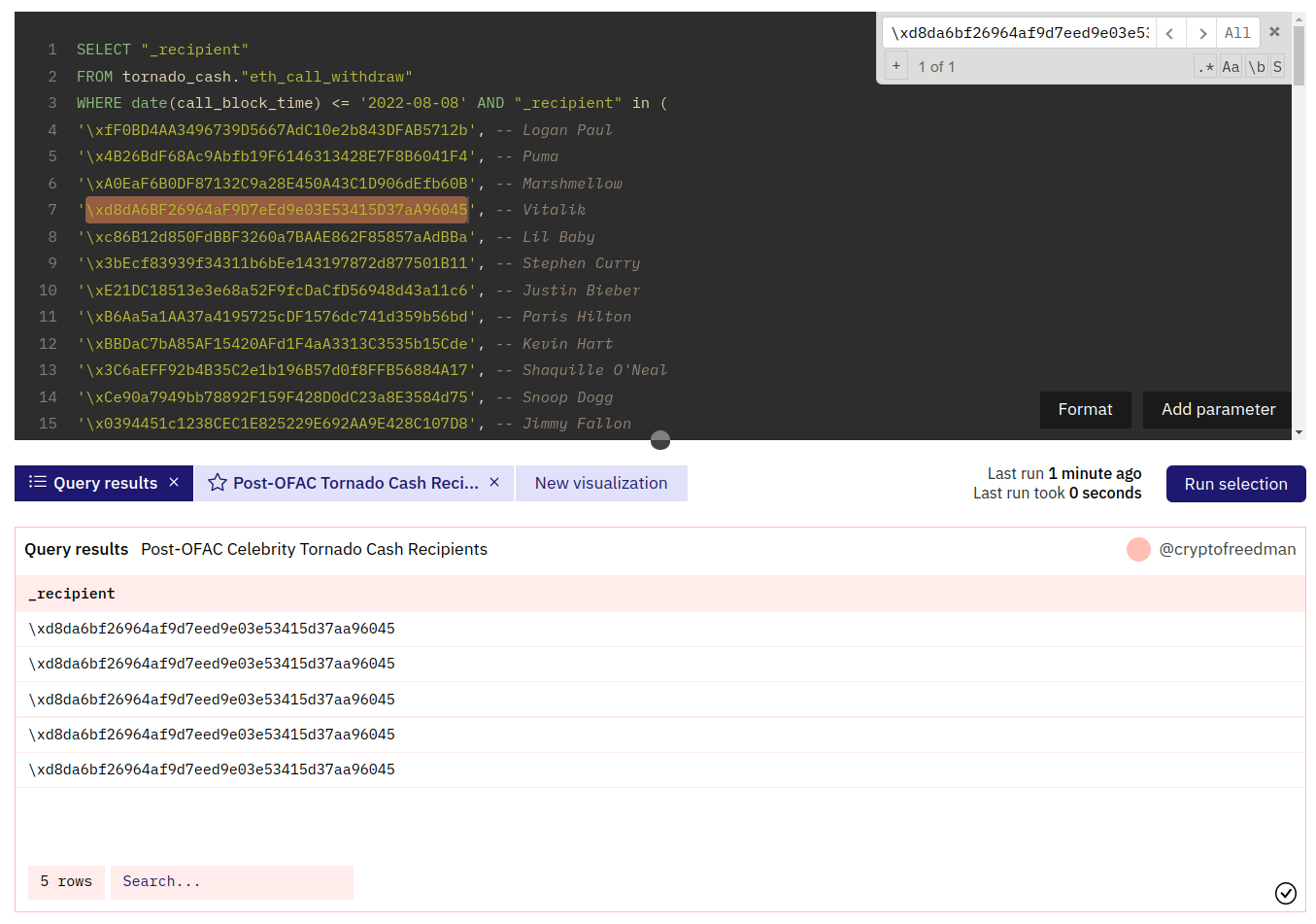Click the editor scrollbar up arrow
The image size is (1316, 924).
1299,18
